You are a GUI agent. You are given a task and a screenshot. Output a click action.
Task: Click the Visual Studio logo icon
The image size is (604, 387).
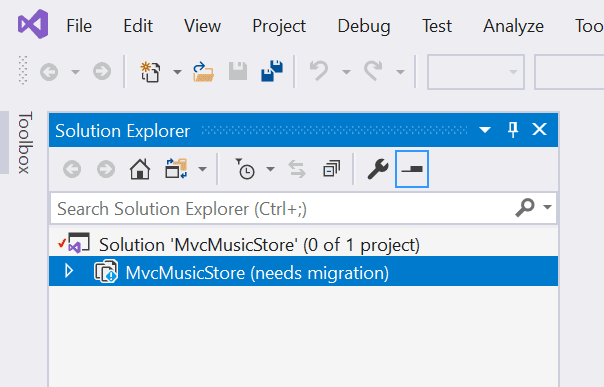33,24
